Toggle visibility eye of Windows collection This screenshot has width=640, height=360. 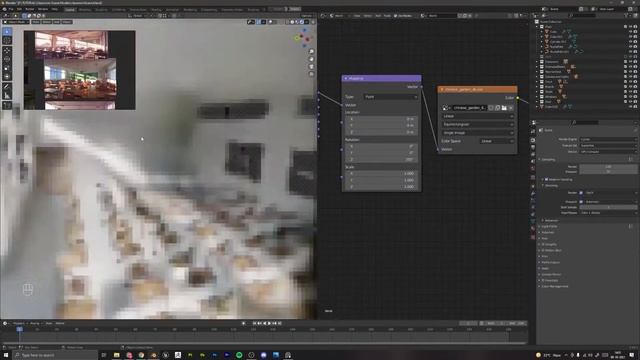630,97
